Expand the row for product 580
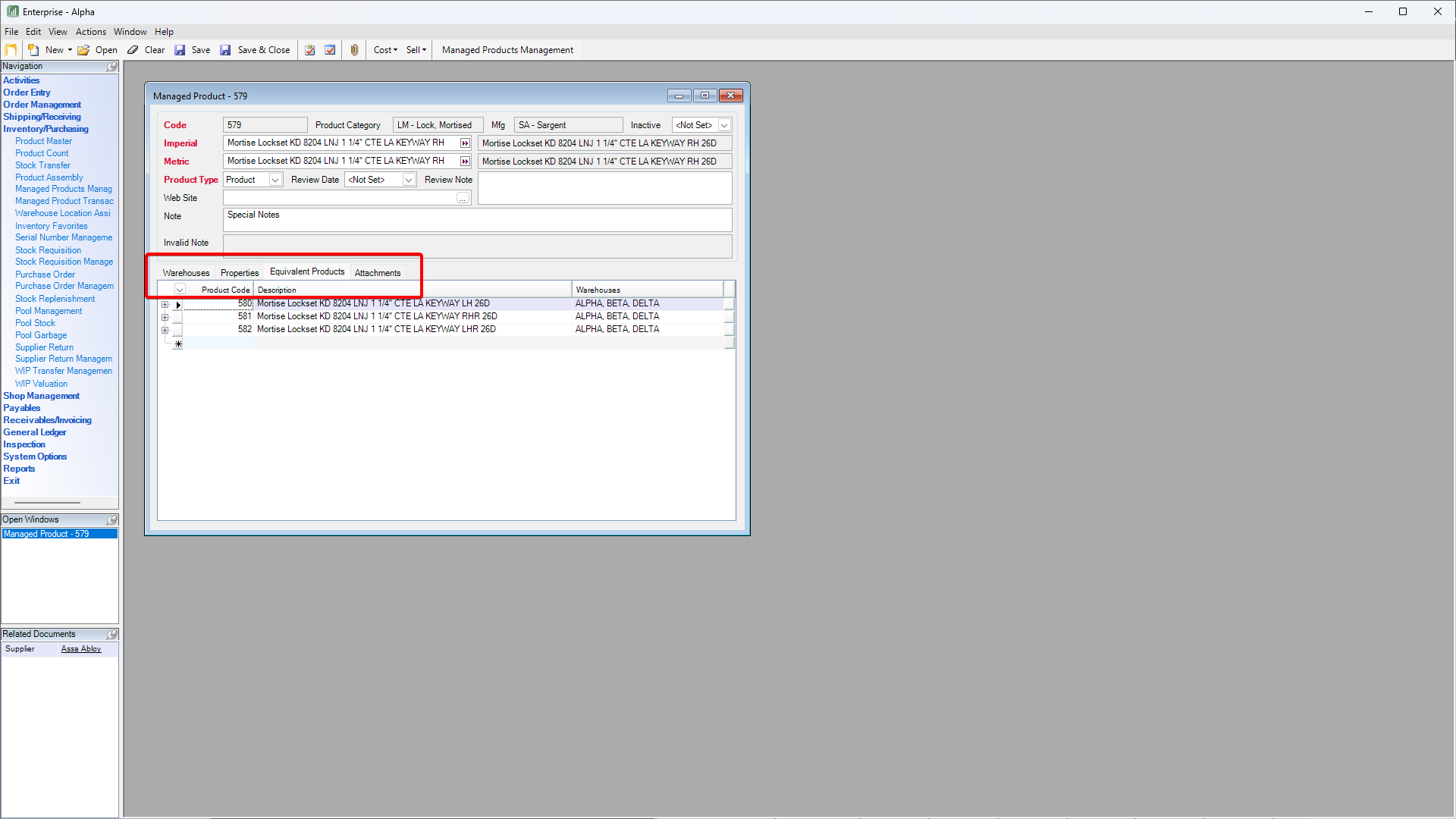The width and height of the screenshot is (1456, 819). coord(165,304)
